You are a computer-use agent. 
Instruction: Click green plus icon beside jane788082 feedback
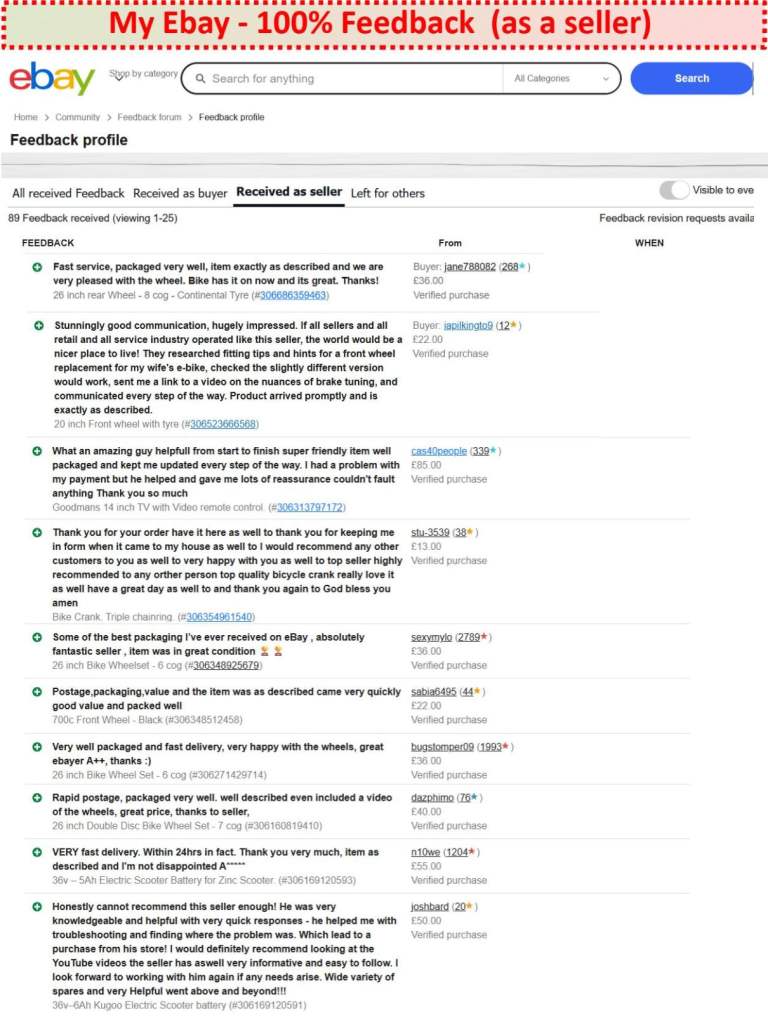coord(37,268)
